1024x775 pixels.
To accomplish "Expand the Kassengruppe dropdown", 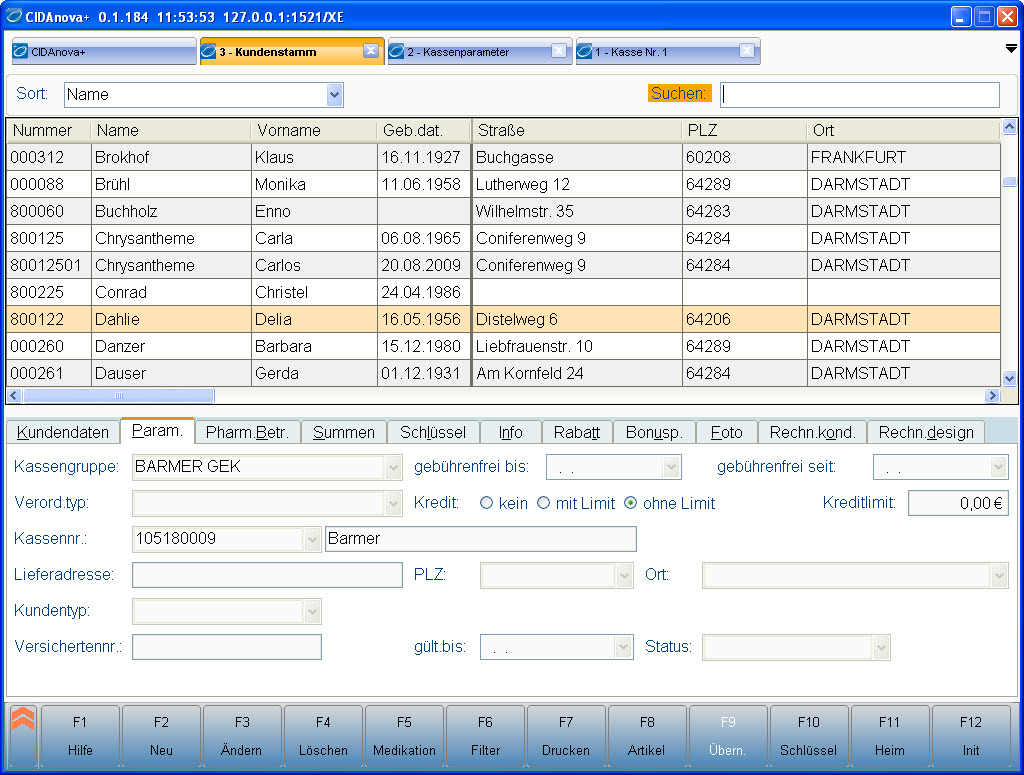I will click(393, 467).
